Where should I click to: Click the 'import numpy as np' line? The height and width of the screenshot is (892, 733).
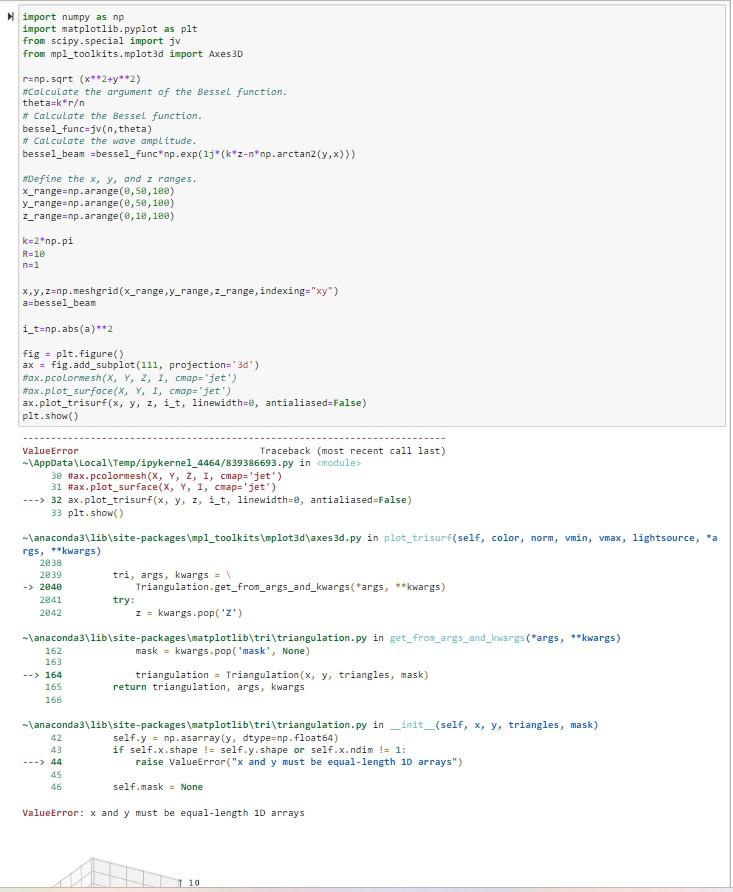click(73, 17)
